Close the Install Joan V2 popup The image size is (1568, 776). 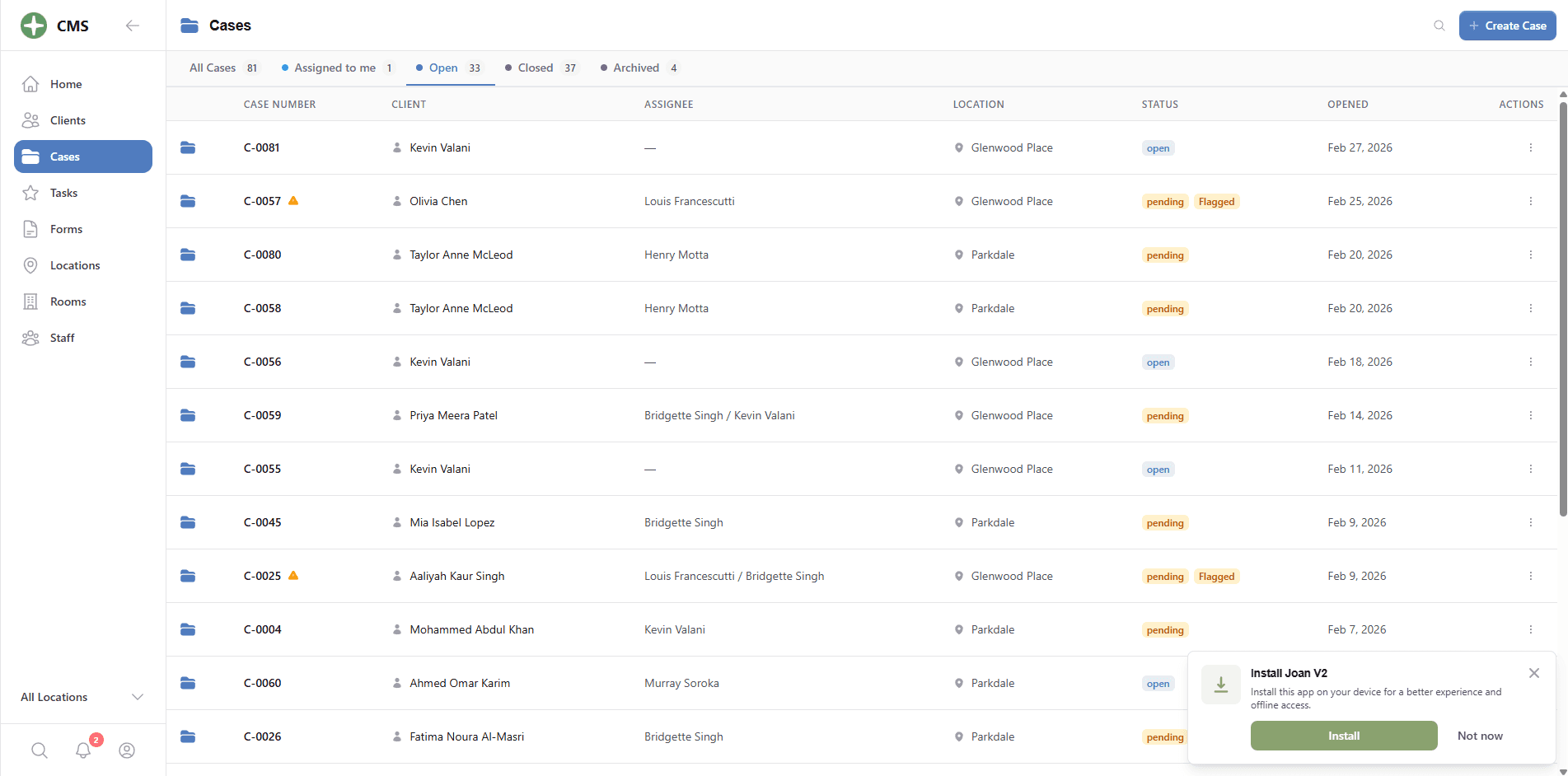[x=1534, y=673]
